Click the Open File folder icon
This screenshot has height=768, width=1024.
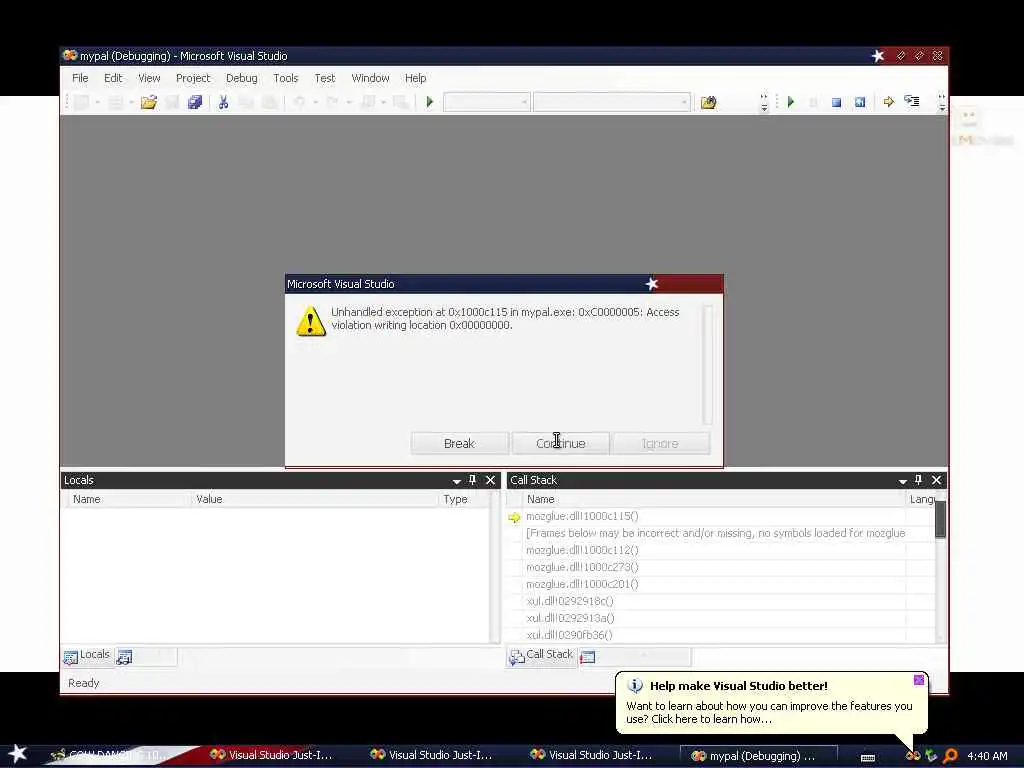149,102
